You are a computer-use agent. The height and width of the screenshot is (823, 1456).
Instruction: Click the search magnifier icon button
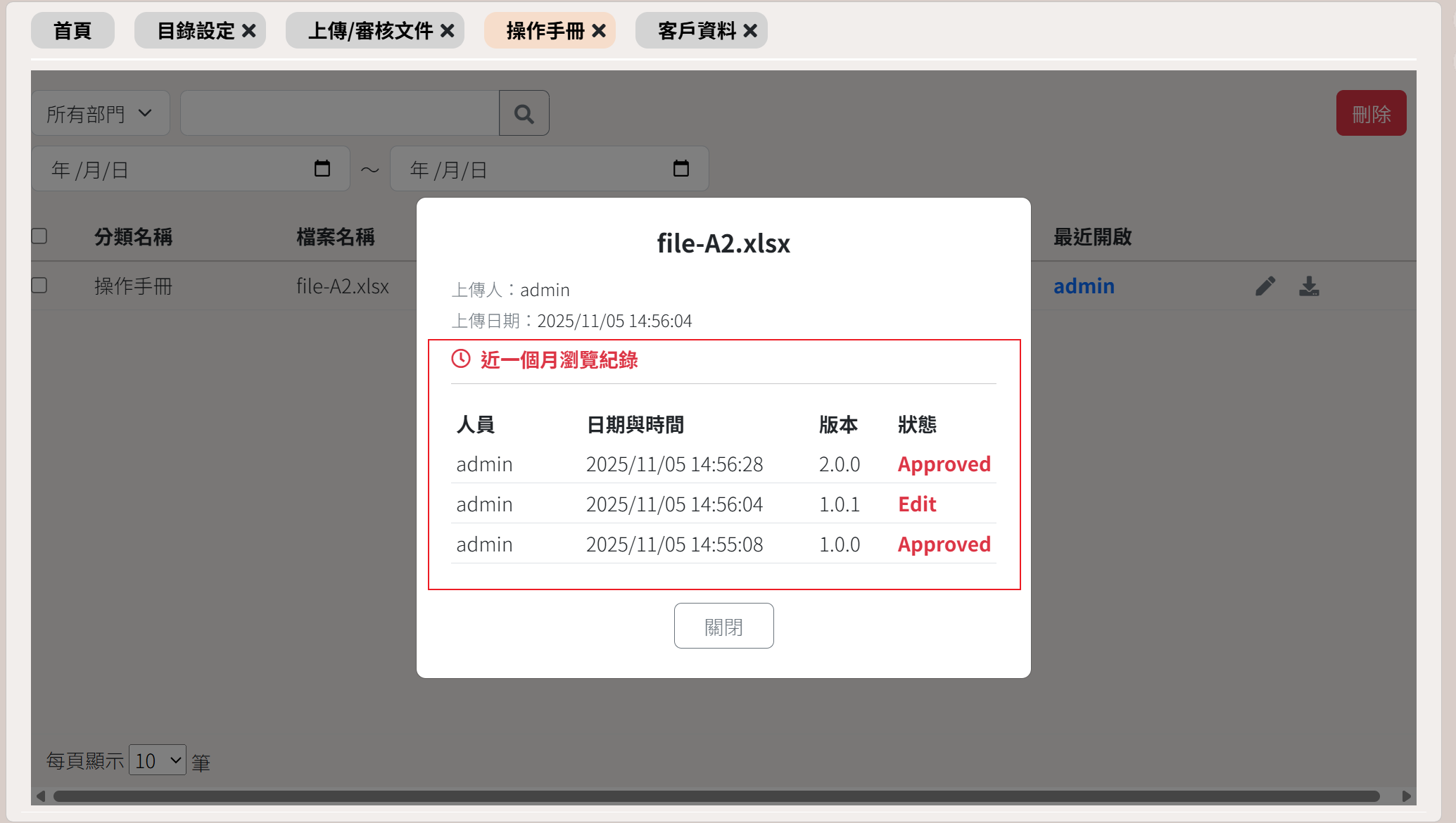pos(524,113)
